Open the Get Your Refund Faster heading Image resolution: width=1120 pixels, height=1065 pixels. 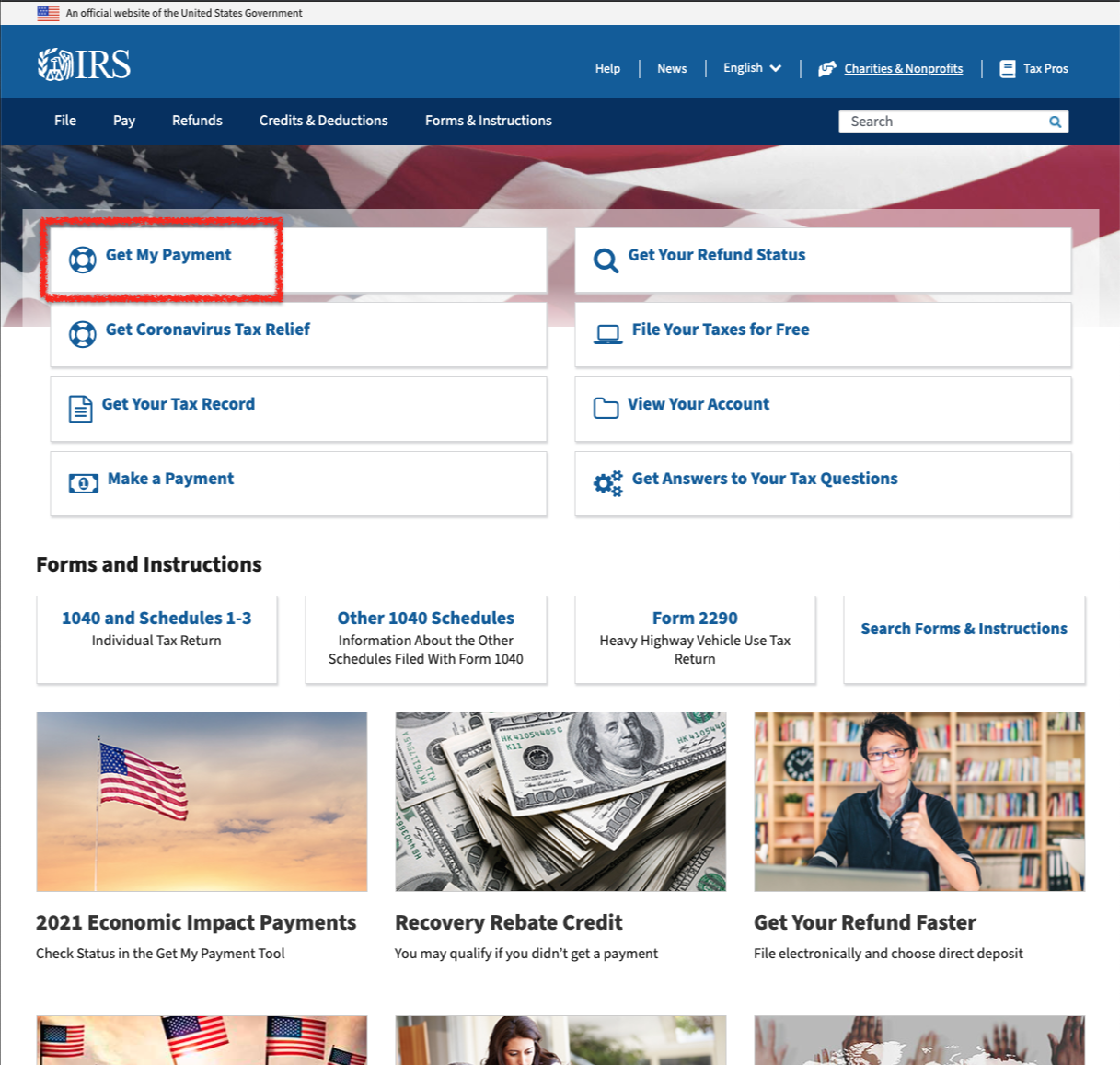865,922
